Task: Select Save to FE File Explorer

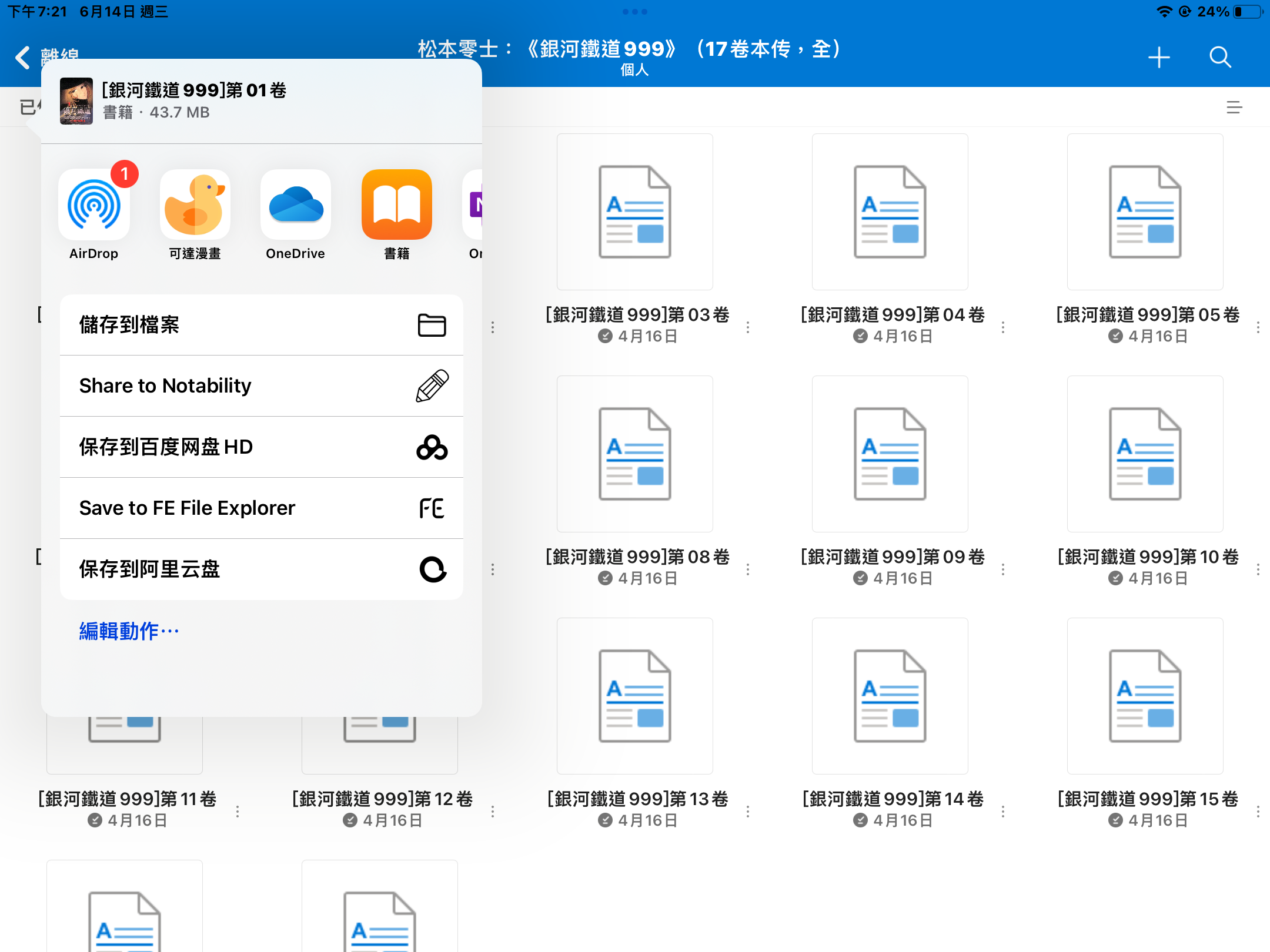Action: click(x=262, y=508)
